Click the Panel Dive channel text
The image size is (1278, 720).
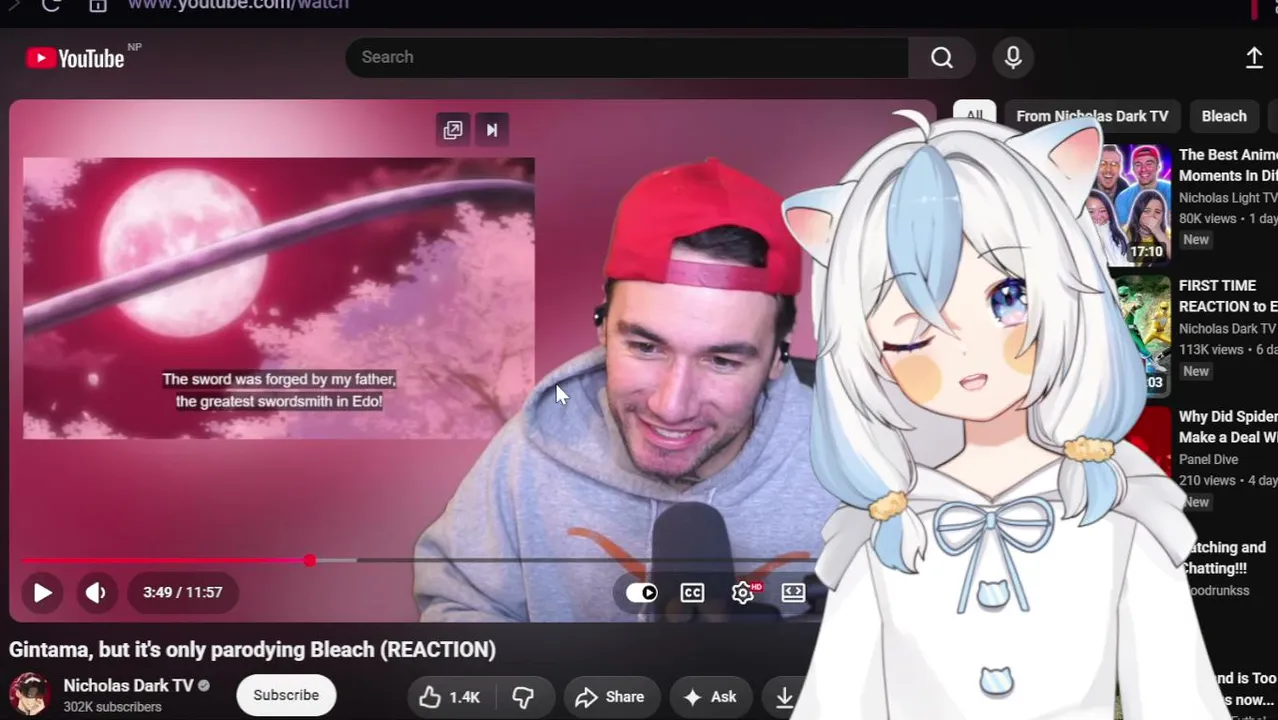click(1208, 459)
